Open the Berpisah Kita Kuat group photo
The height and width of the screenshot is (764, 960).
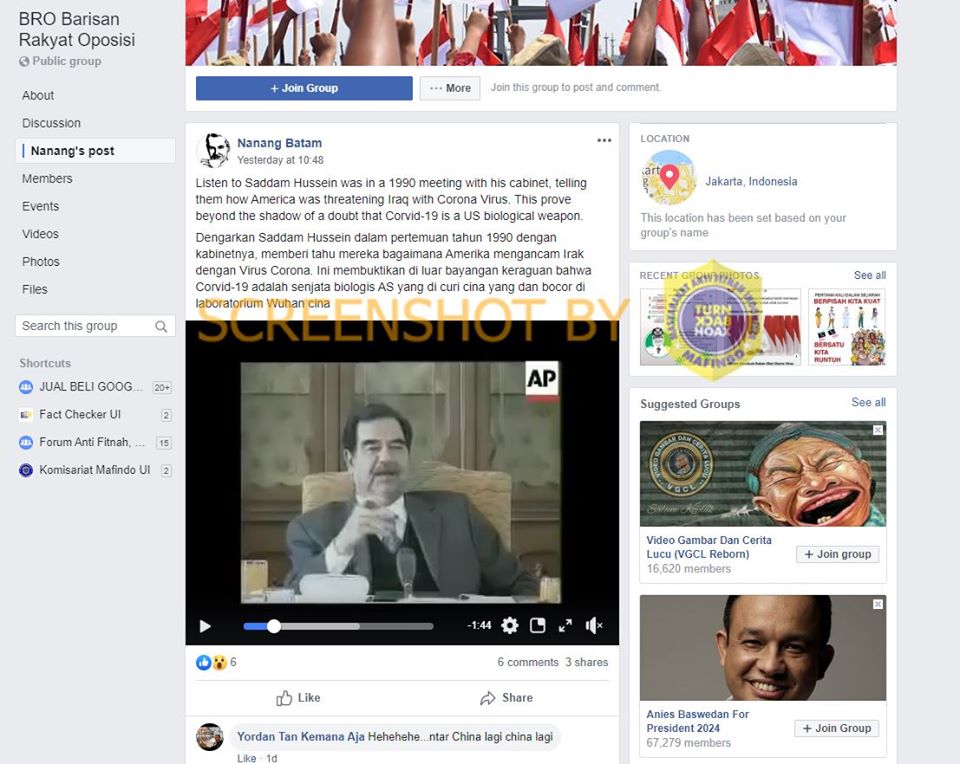[847, 327]
